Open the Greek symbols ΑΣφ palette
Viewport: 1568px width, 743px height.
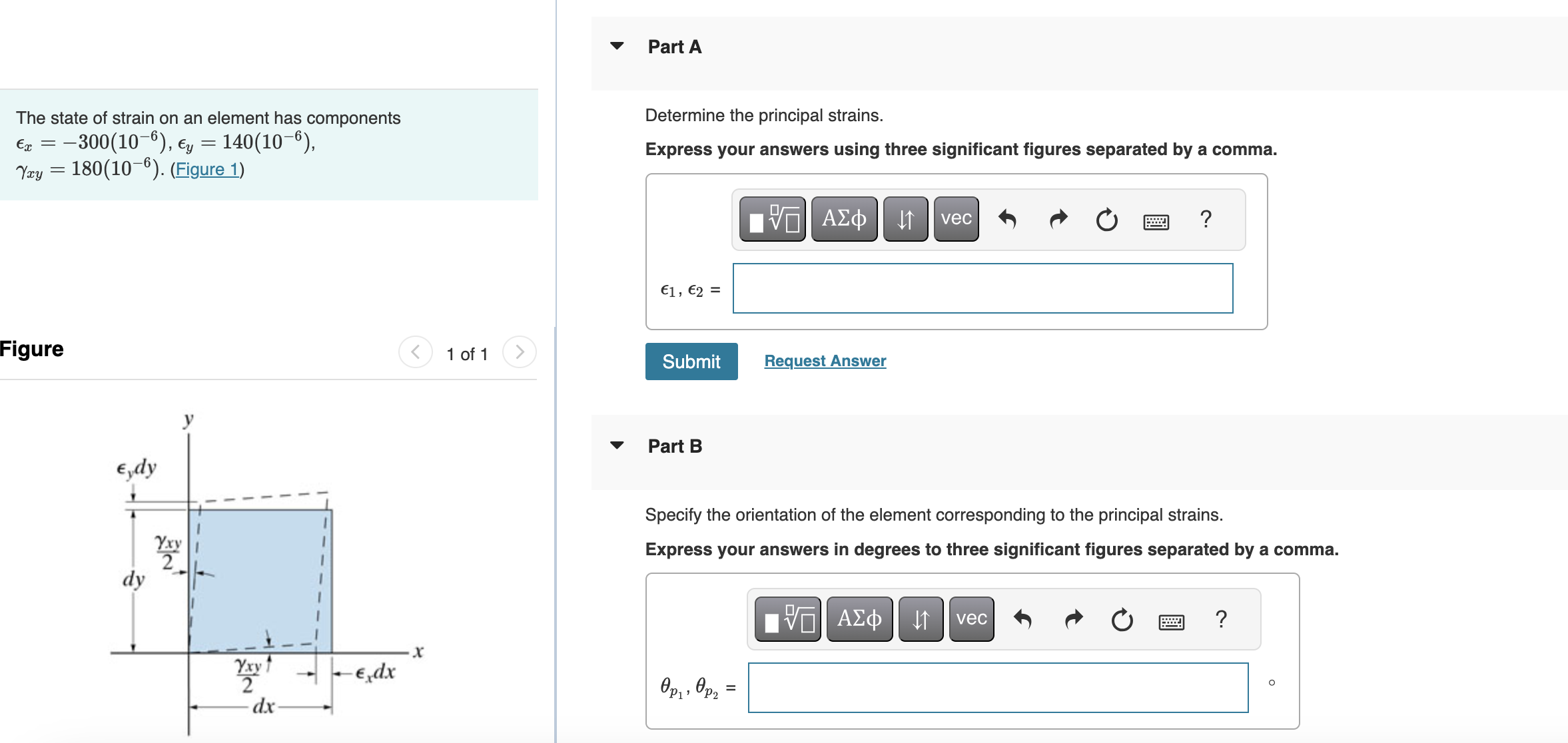(x=843, y=218)
